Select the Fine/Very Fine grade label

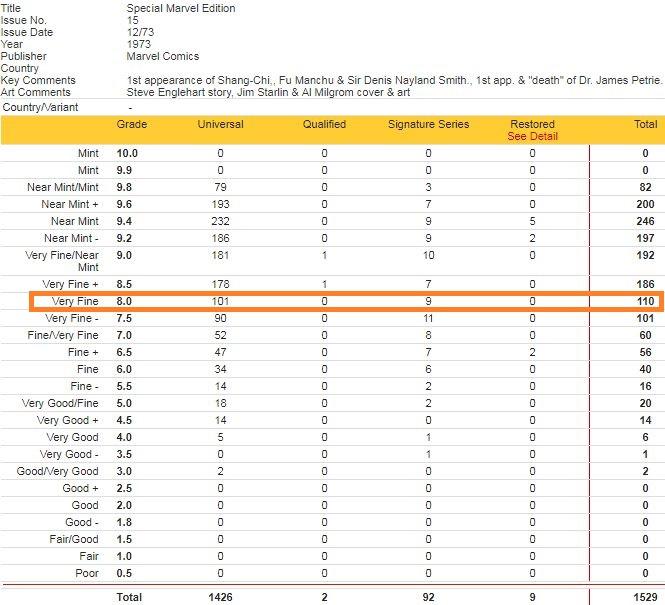pos(63,335)
